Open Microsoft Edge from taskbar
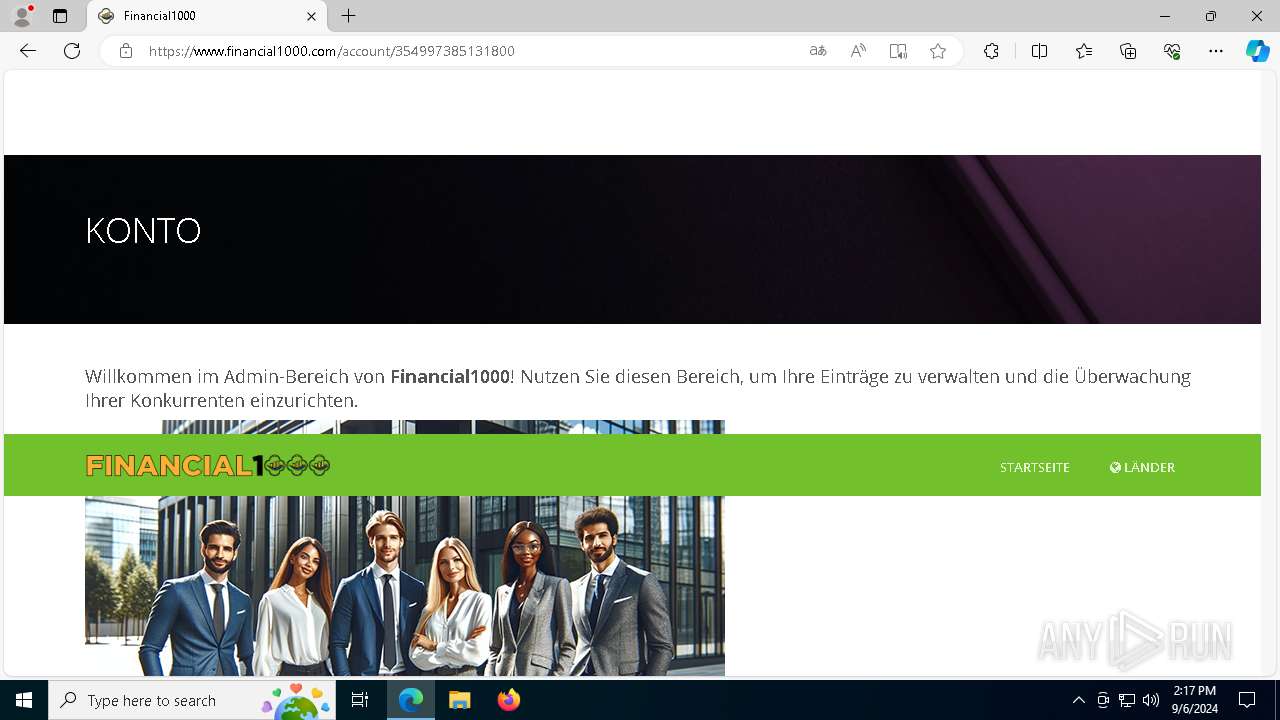Image resolution: width=1280 pixels, height=720 pixels. click(x=411, y=700)
